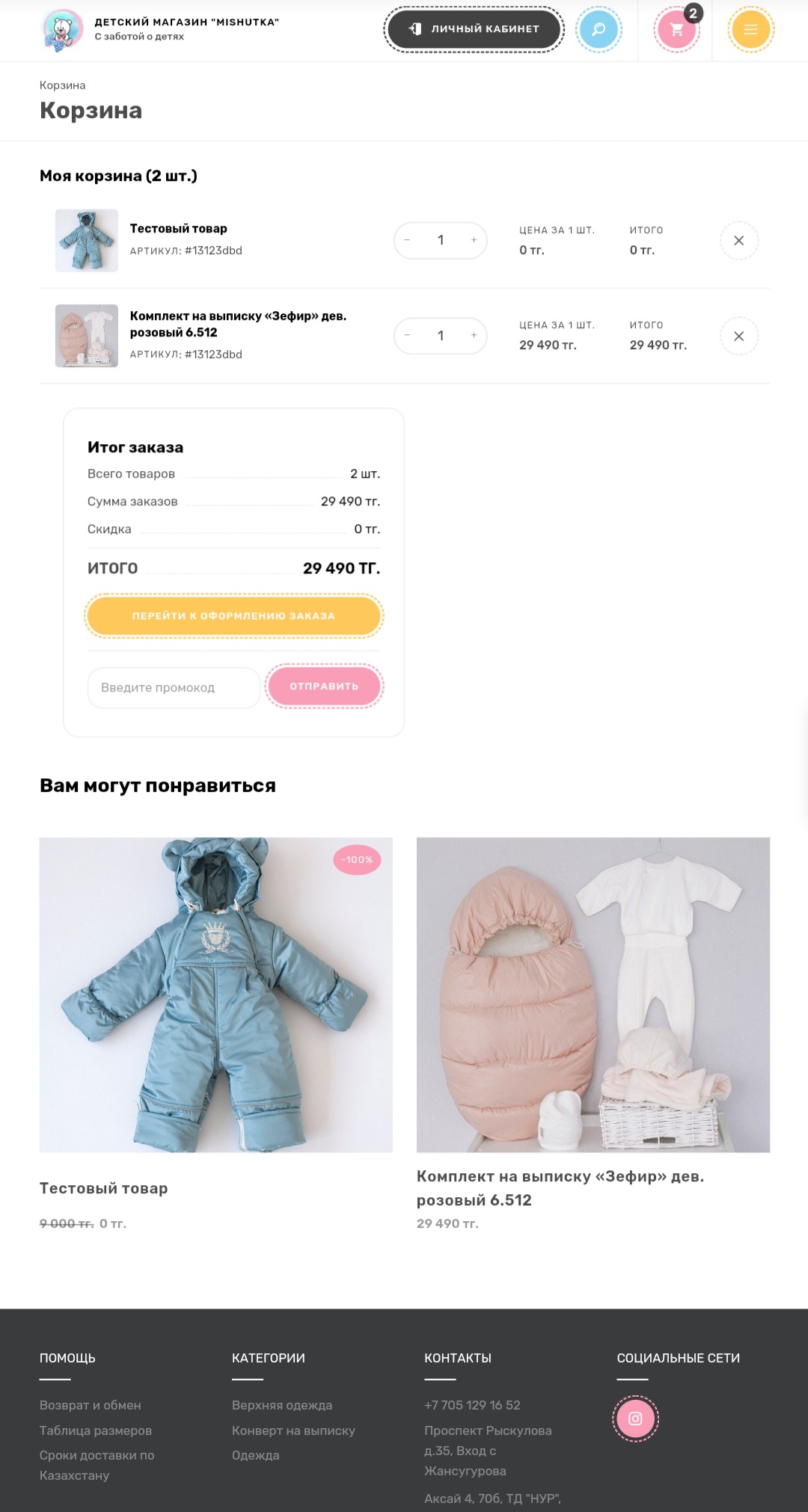The height and width of the screenshot is (1512, 808).
Task: Open Возврат и обмен footer link
Action: [x=91, y=1405]
